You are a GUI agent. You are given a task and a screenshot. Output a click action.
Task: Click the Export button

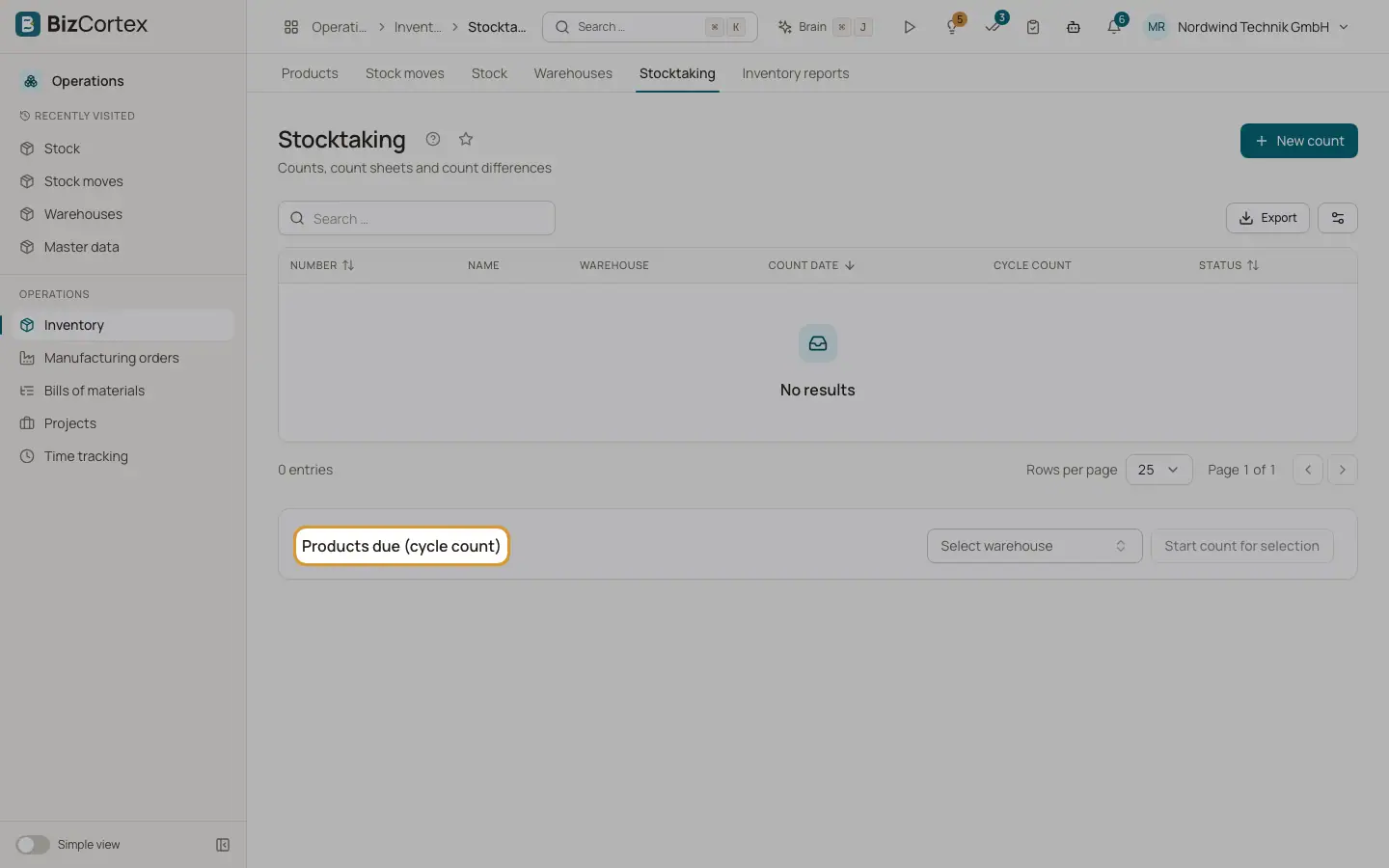coord(1267,218)
